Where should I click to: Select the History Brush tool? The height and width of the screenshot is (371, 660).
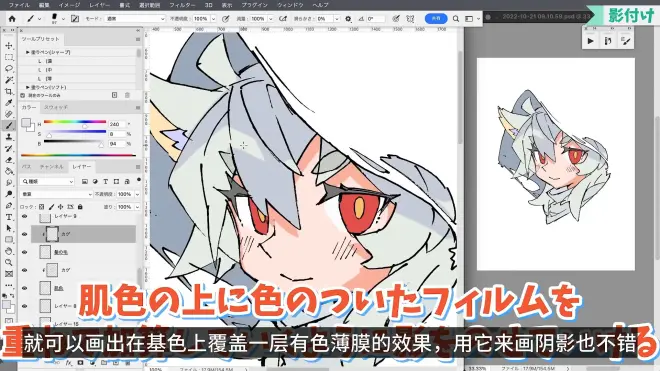tap(9, 148)
